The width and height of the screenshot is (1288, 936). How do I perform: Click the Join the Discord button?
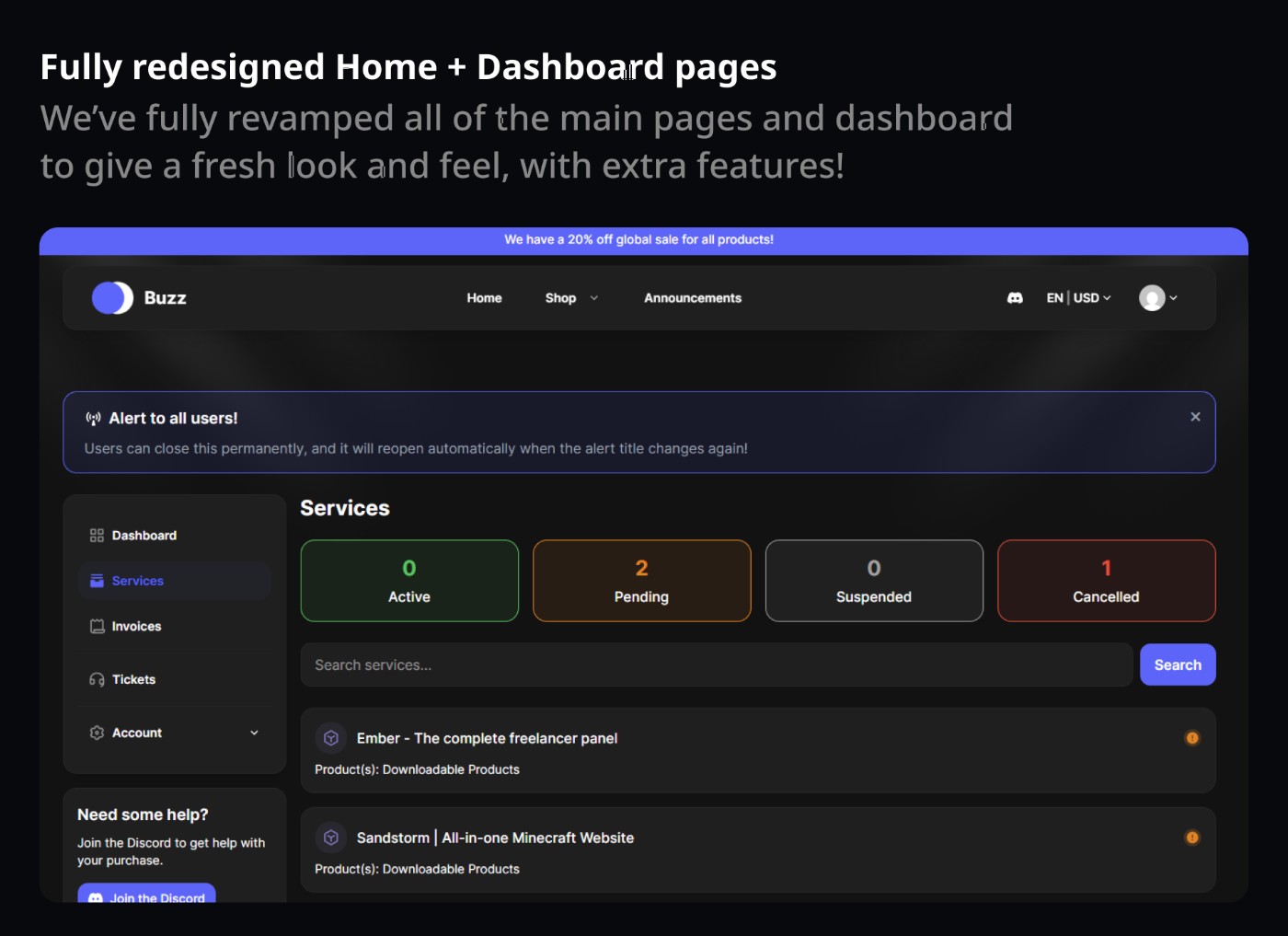(147, 895)
